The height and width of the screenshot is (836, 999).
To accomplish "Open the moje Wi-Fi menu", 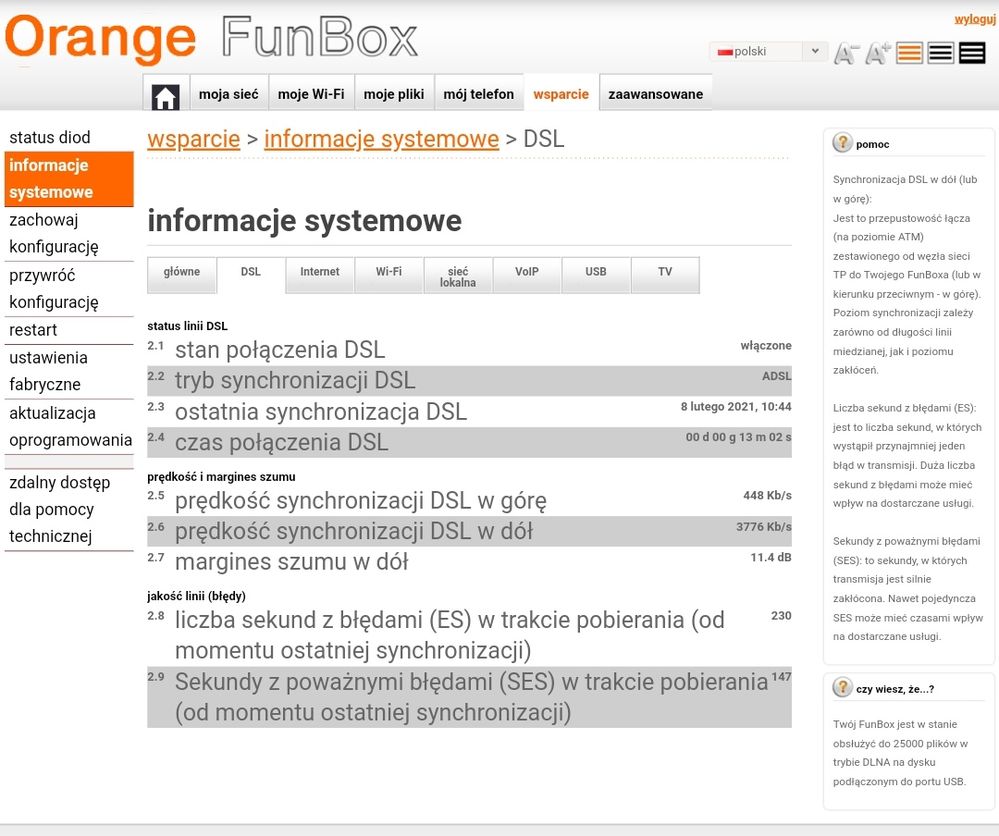I will tap(311, 94).
